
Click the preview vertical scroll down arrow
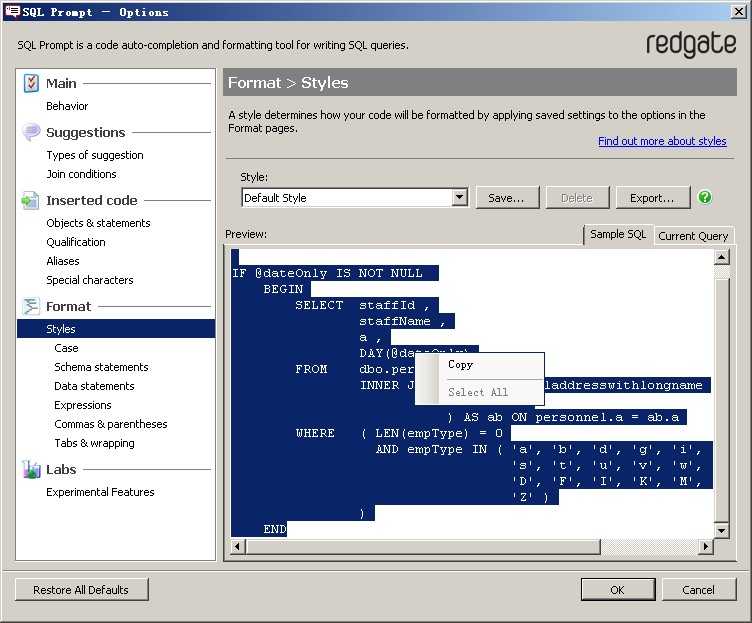721,530
